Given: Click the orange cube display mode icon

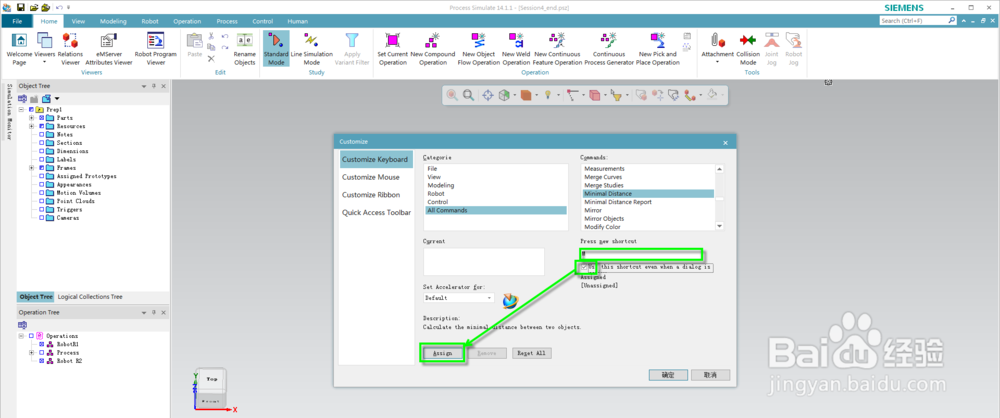Looking at the screenshot, I should [526, 95].
